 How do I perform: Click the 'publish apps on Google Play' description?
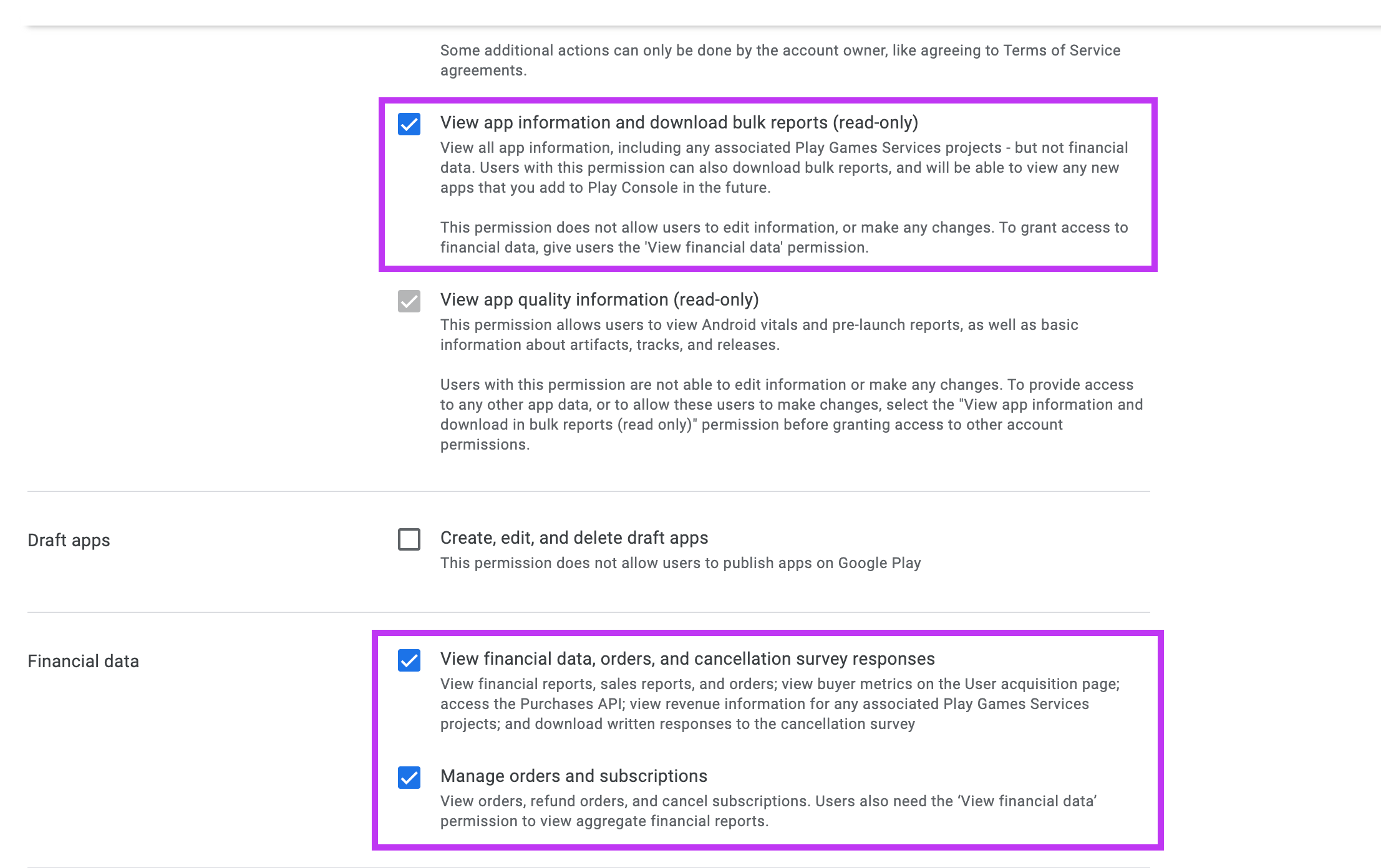pos(680,563)
